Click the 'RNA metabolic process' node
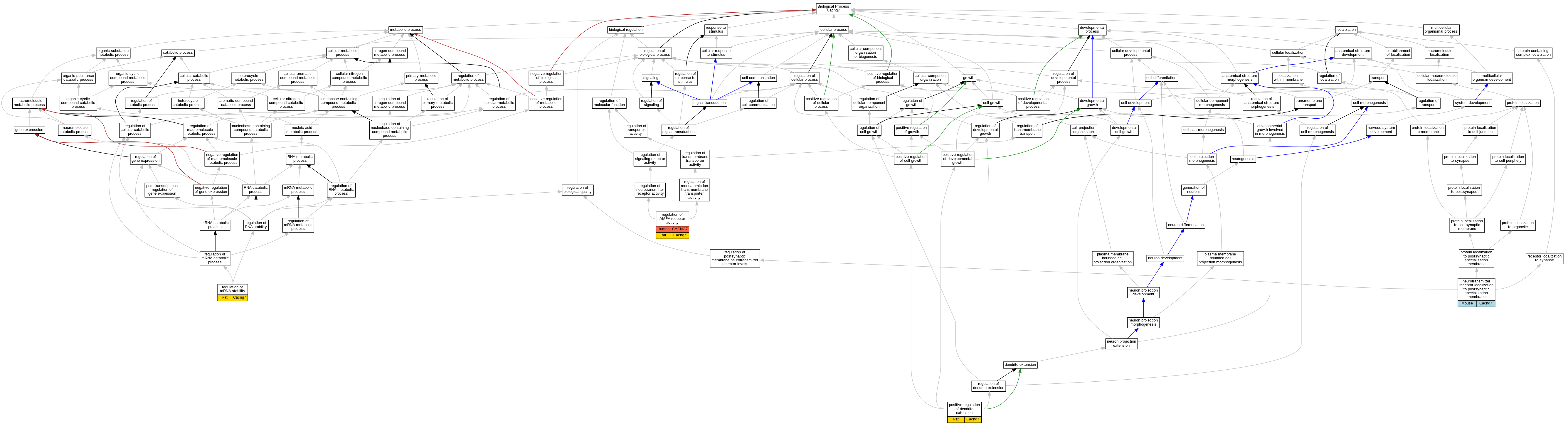This screenshot has width=1568, height=426. tap(300, 159)
